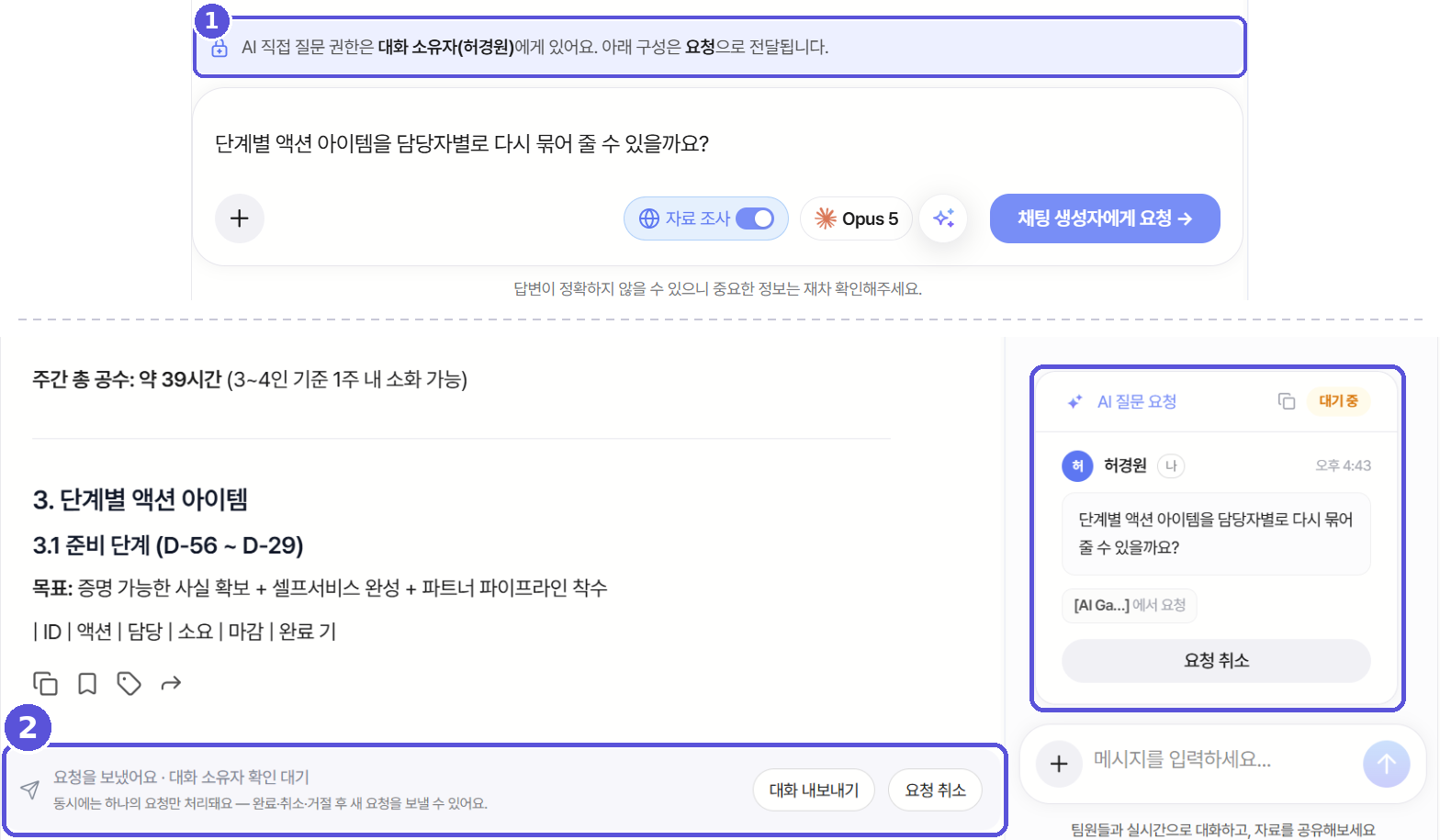This screenshot has width=1440, height=840.
Task: Click the prompt text about 단계별 액션 아이템
Action: [462, 144]
